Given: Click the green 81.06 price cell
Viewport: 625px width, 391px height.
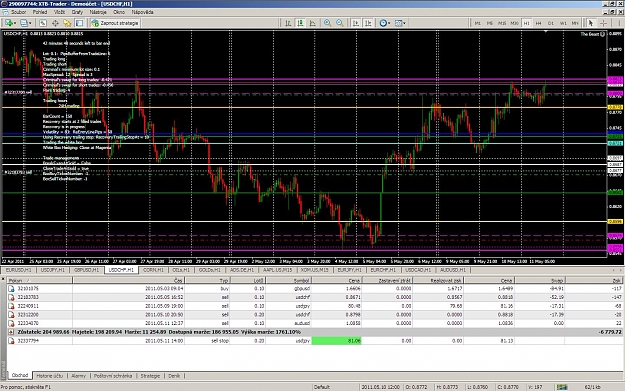Looking at the screenshot, I should 336,341.
